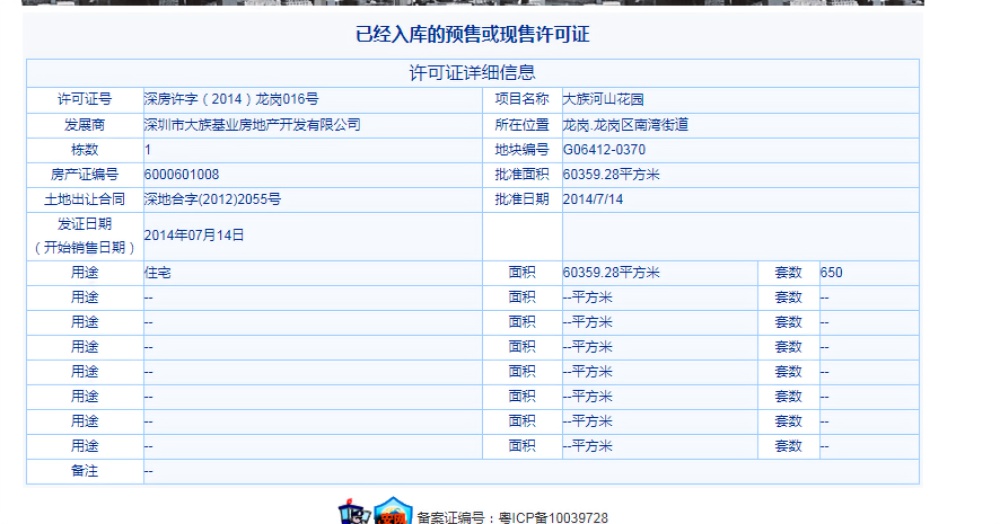
Task: Select unit count value 650
Action: tap(831, 273)
